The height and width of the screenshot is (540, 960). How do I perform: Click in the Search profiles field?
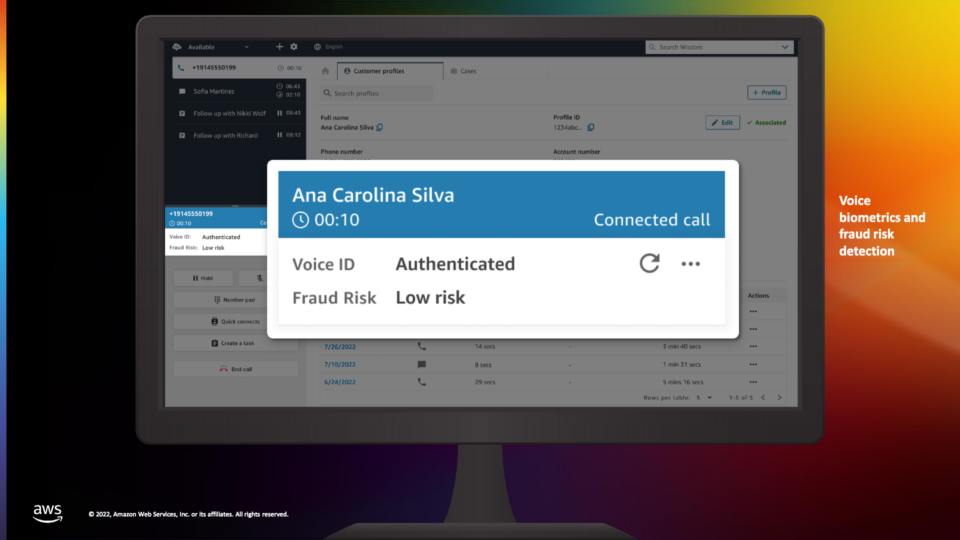[x=377, y=93]
